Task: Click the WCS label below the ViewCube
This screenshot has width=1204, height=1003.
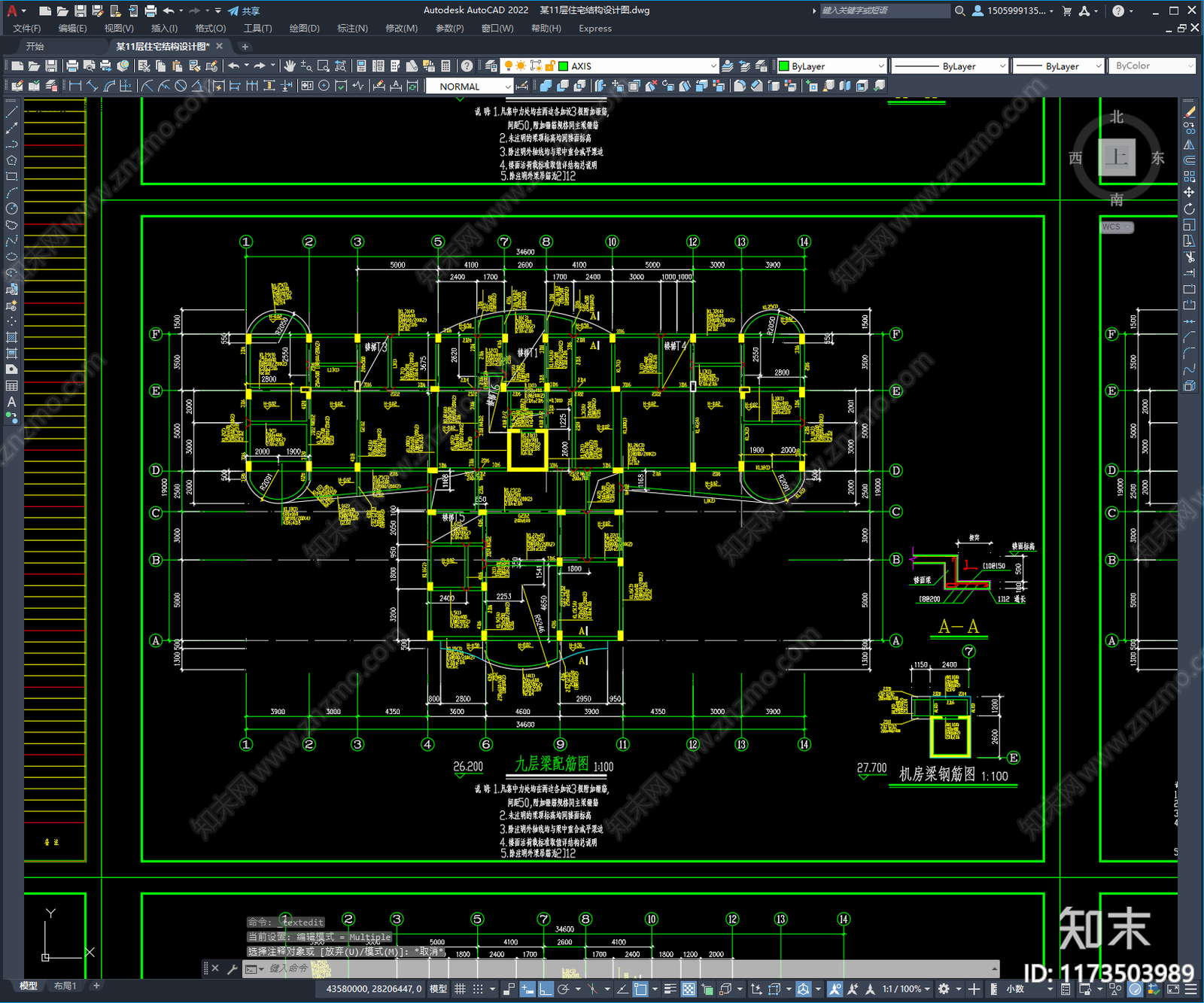Action: pos(1116,227)
